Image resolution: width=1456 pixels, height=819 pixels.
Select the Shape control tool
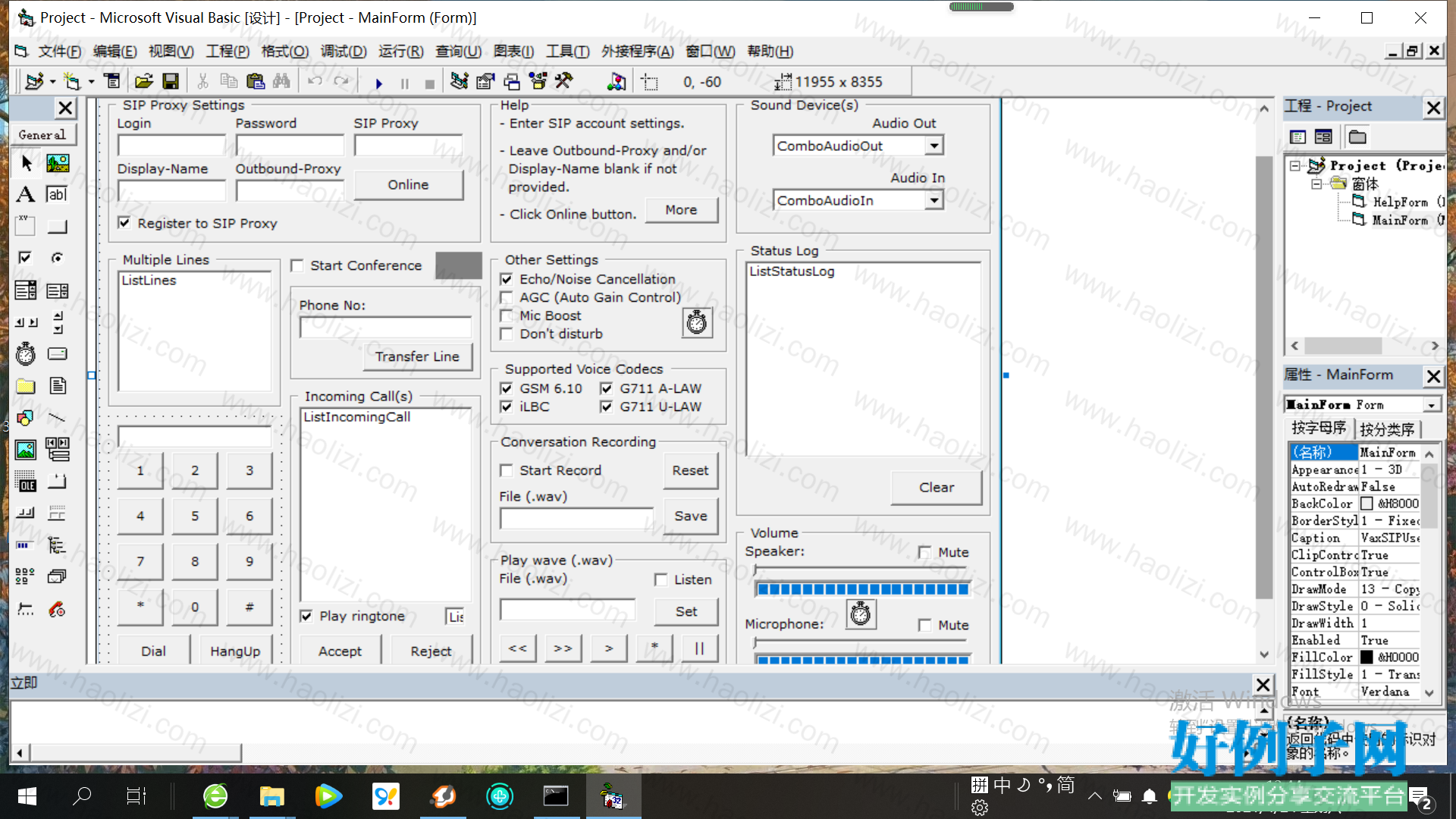26,417
